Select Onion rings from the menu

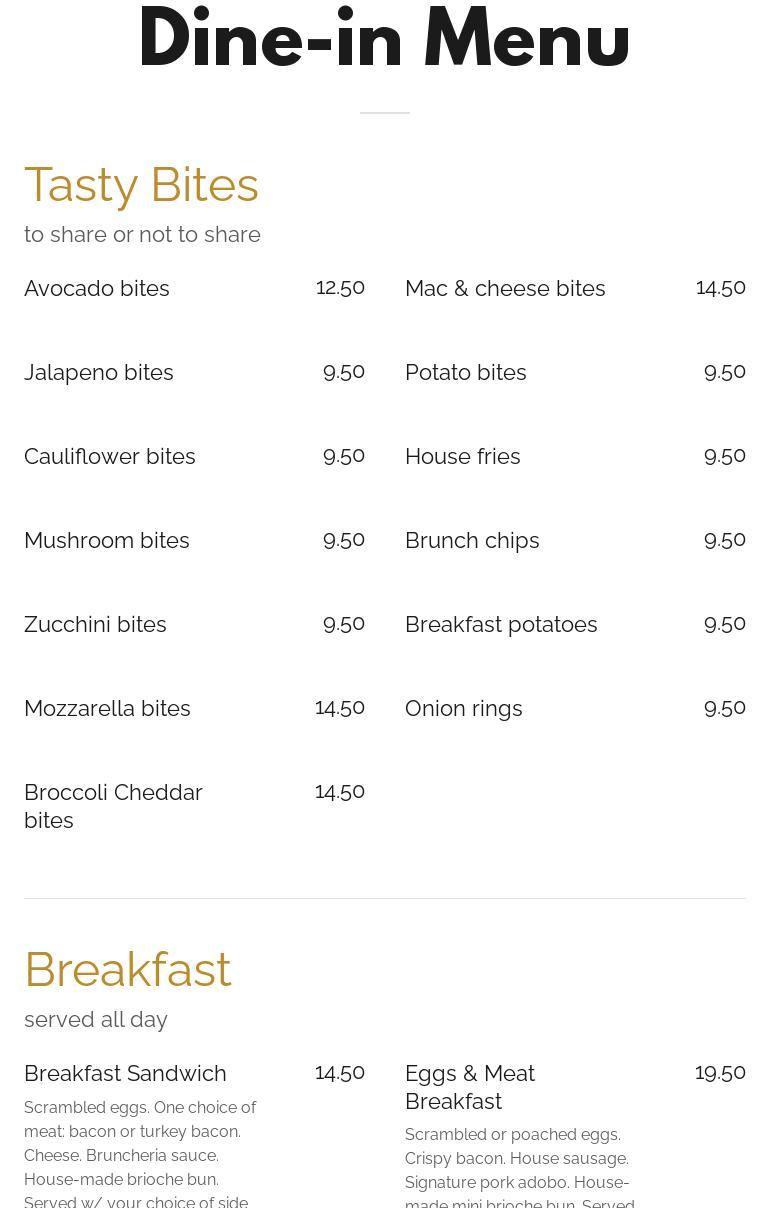coord(464,708)
